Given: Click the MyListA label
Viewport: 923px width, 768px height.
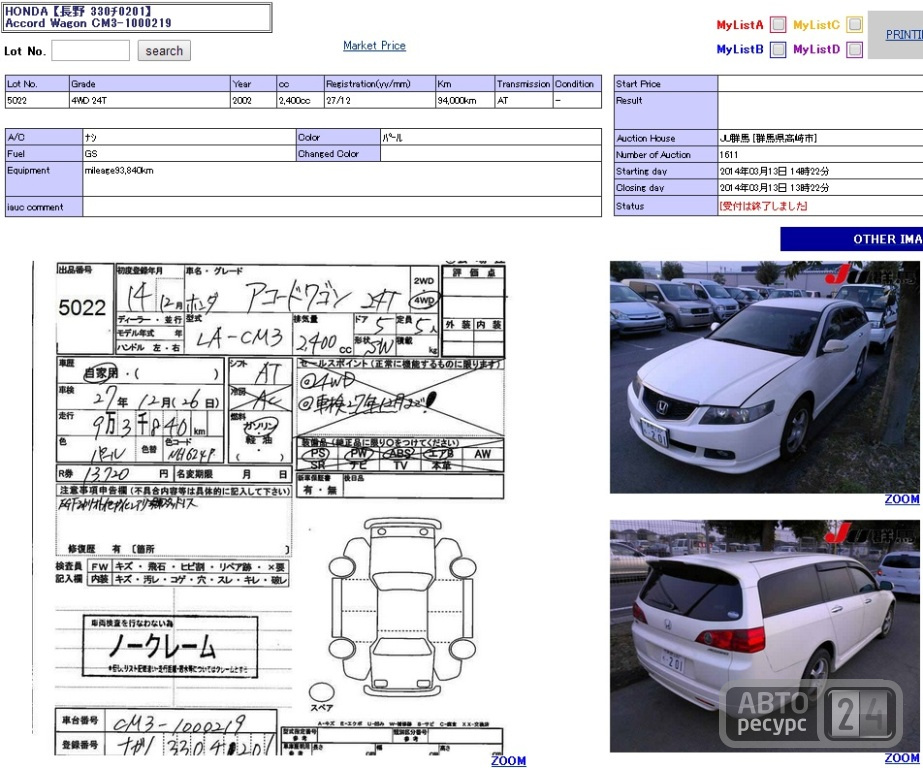Looking at the screenshot, I should [740, 25].
